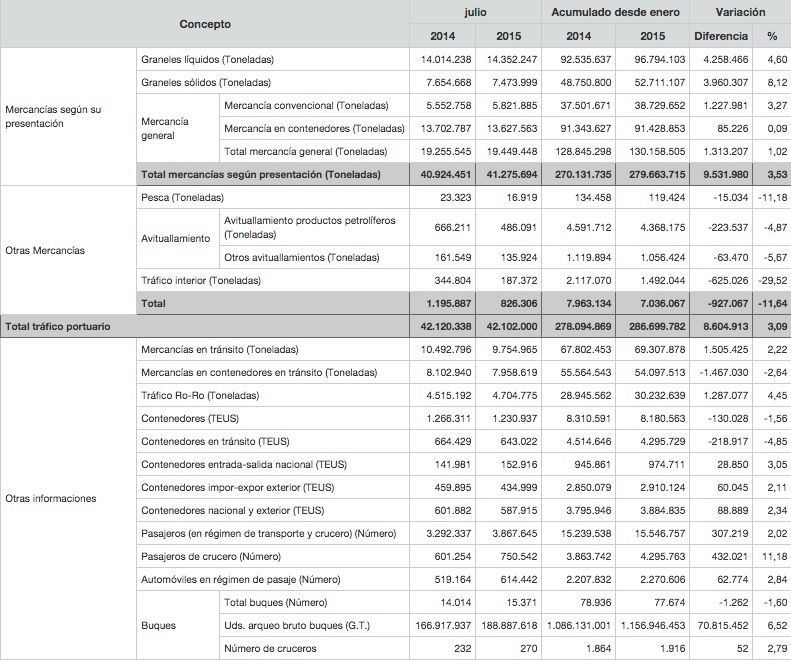
Task: Click the Contenedores (TEUS) row label
Action: [x=190, y=418]
